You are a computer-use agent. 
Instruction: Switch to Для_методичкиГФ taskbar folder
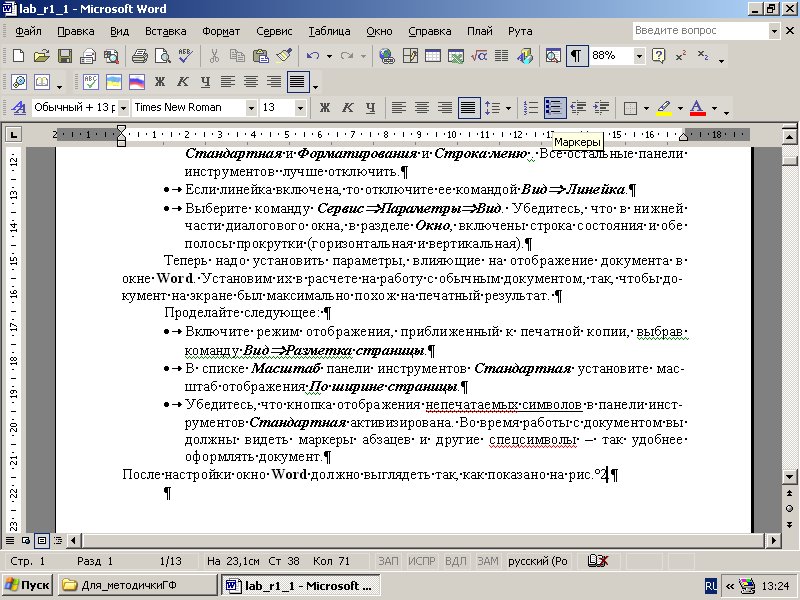pyautogui.click(x=137, y=585)
